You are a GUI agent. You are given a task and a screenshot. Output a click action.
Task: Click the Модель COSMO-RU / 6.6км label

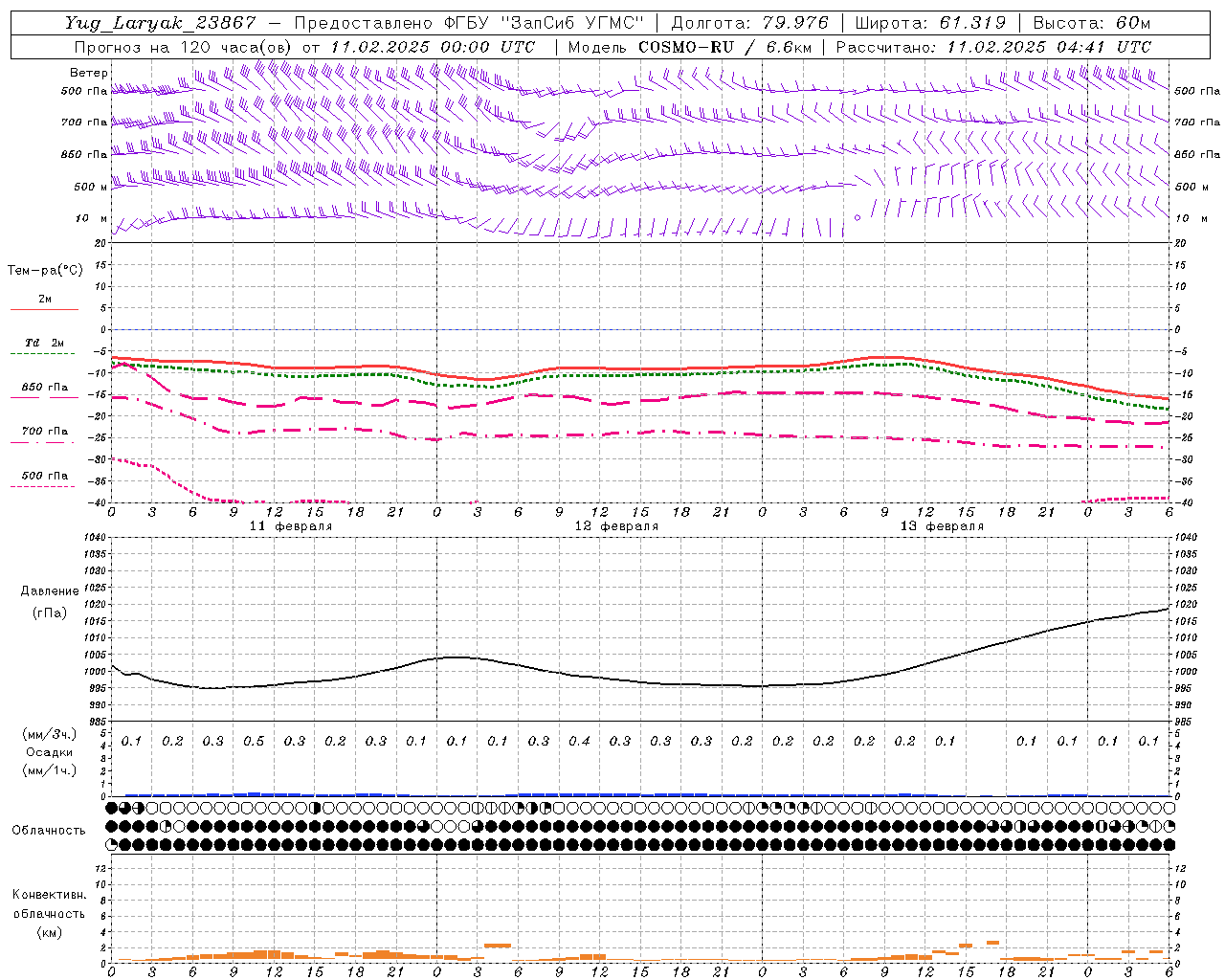[x=689, y=47]
